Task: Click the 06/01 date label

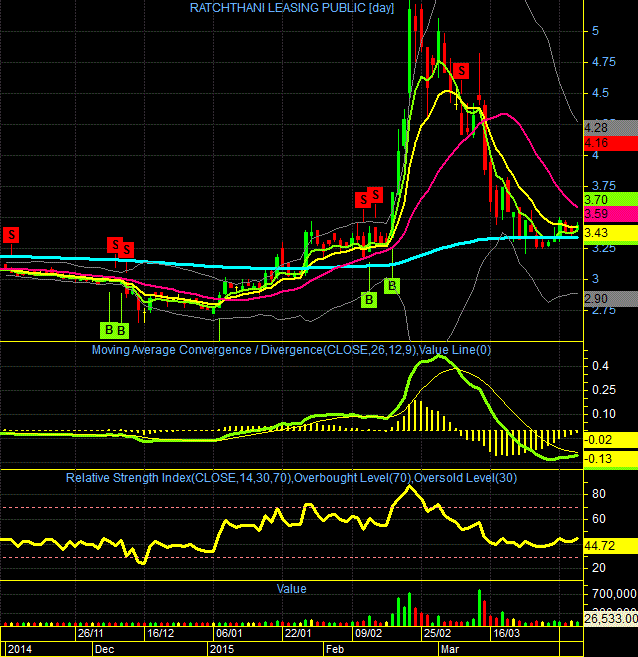Action: point(229,633)
